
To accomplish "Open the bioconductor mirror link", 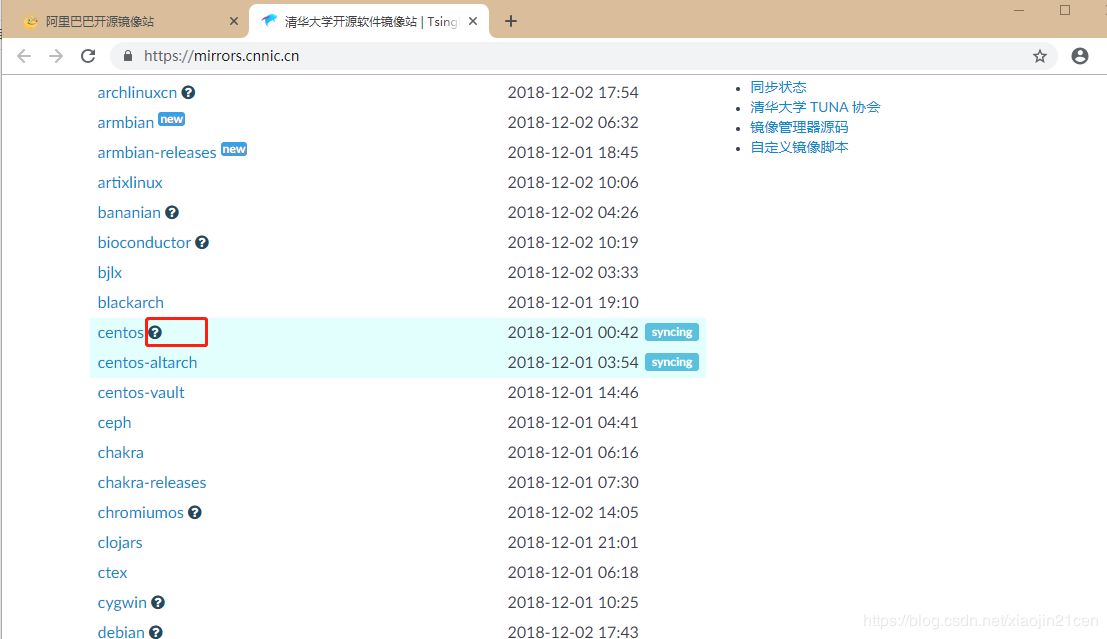I will pyautogui.click(x=144, y=243).
